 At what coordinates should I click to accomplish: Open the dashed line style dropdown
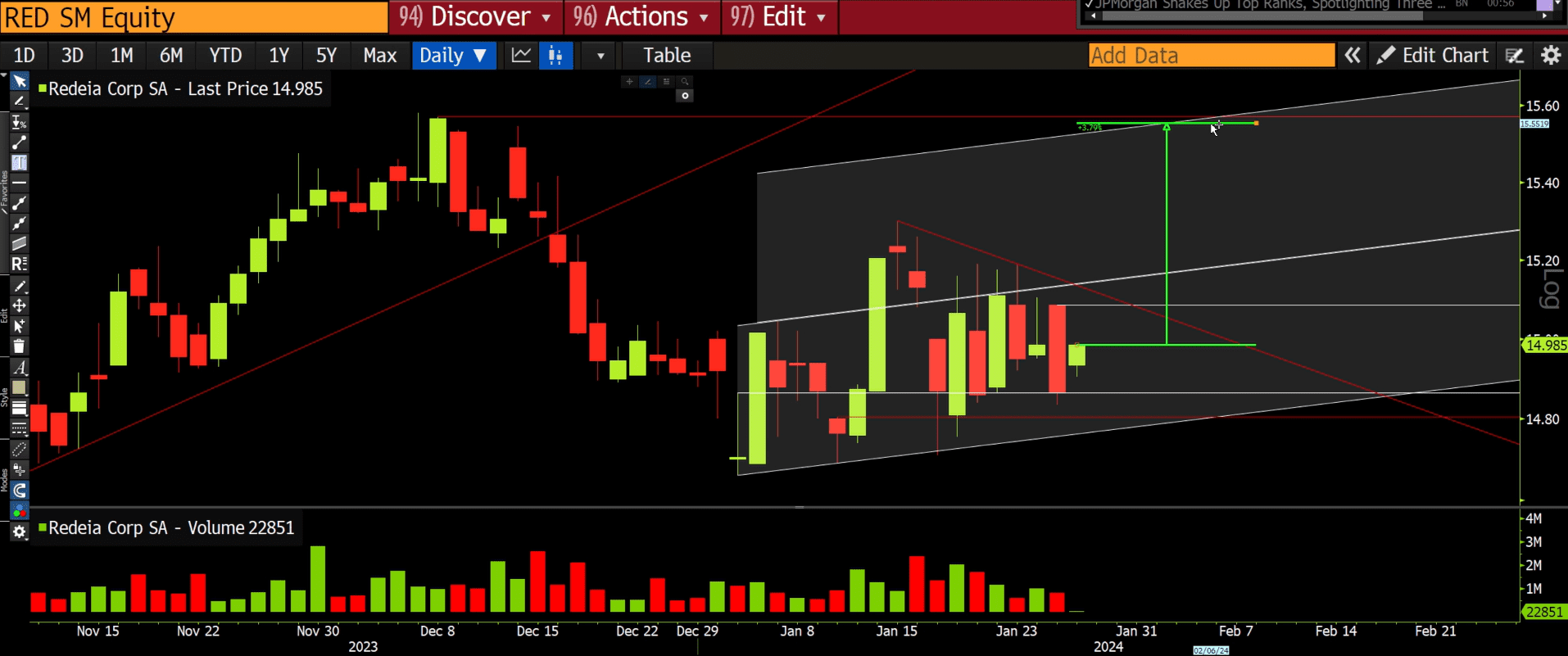[x=19, y=428]
